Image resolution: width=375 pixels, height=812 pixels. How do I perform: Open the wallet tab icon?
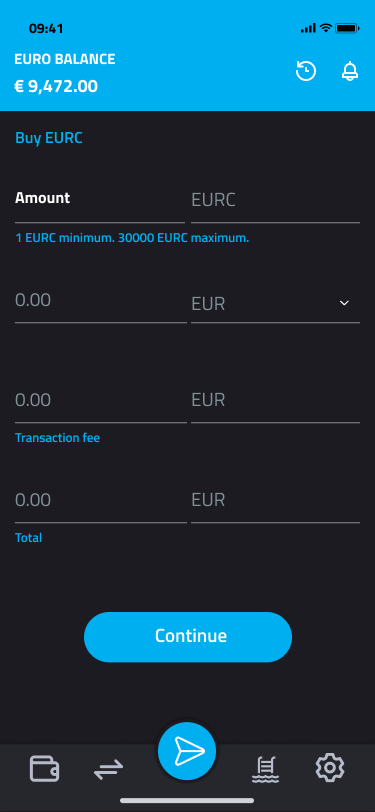click(44, 768)
